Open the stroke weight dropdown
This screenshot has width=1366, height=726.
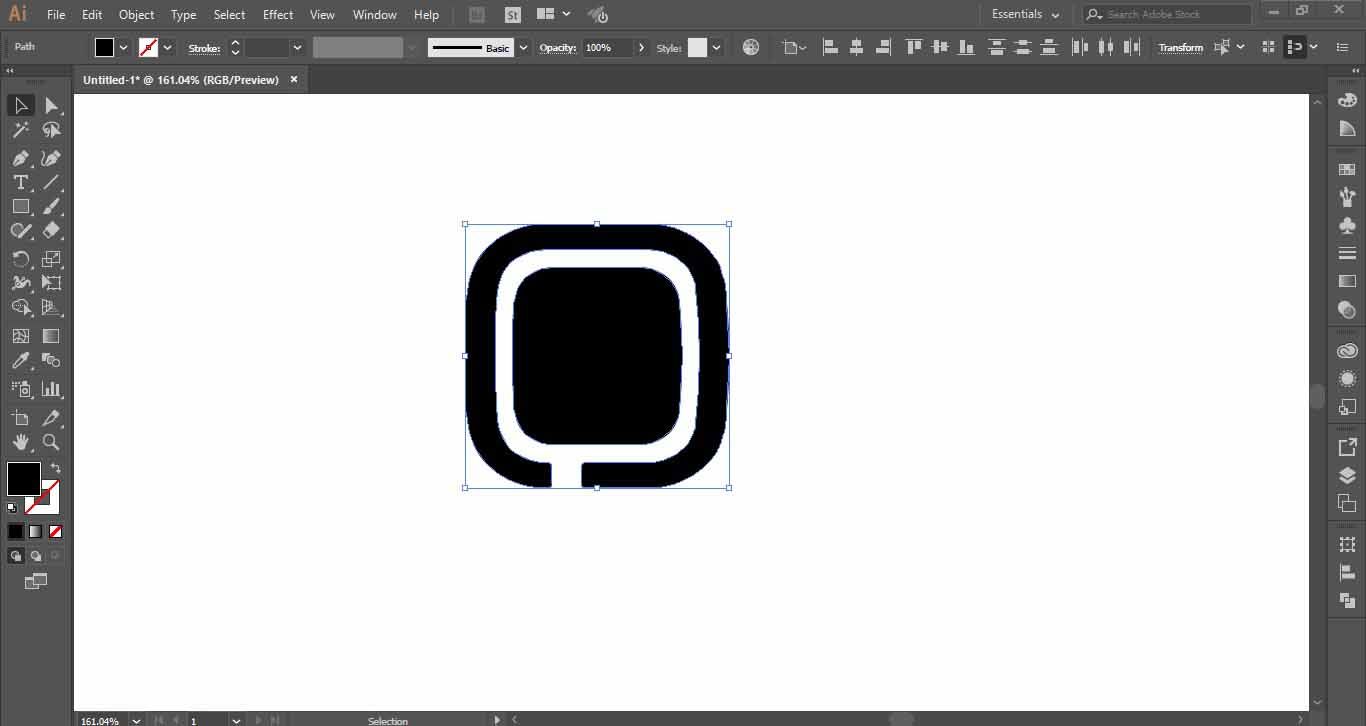click(297, 47)
